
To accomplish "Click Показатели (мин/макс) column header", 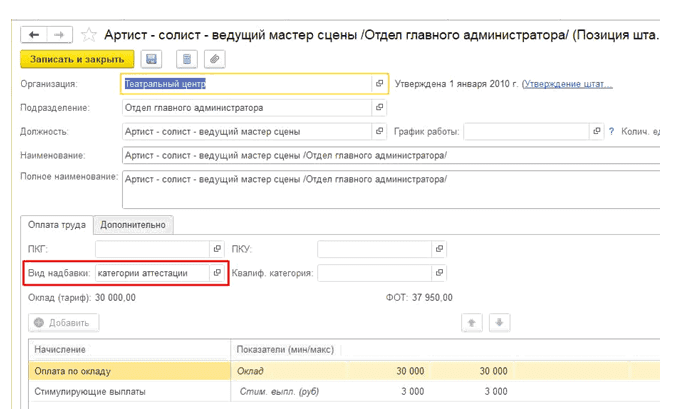I will tap(285, 350).
